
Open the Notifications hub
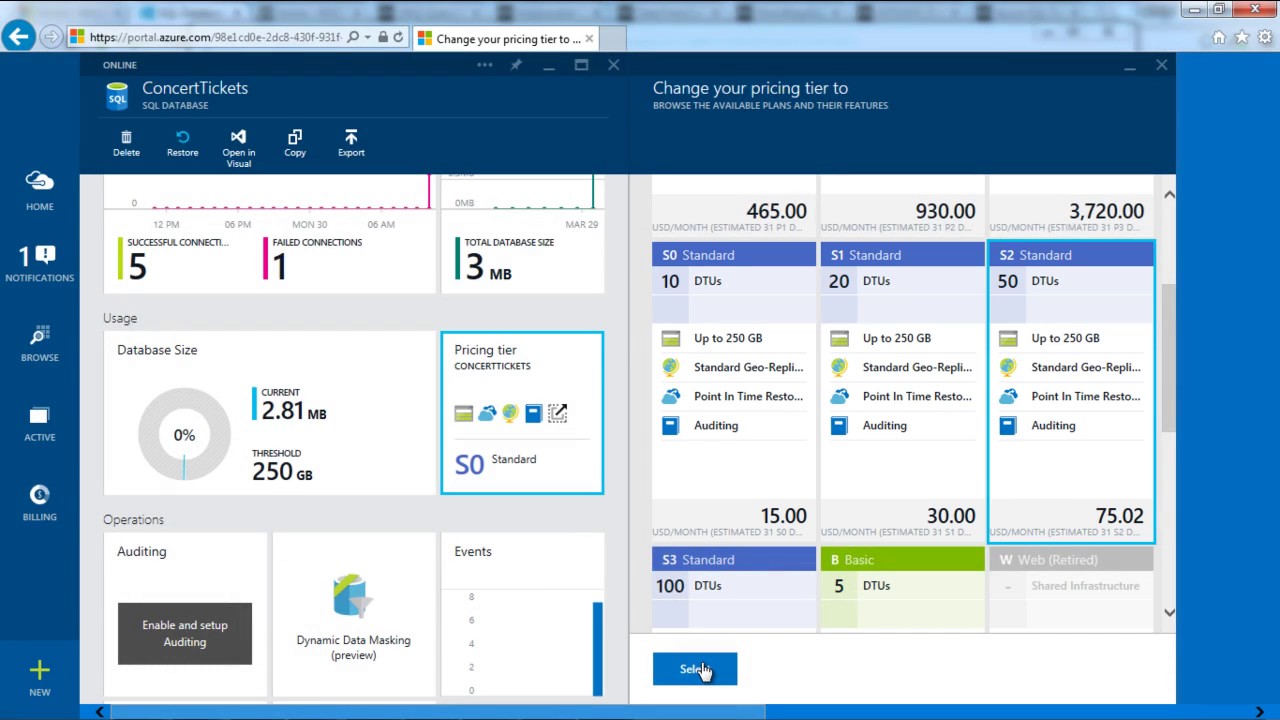coord(40,265)
